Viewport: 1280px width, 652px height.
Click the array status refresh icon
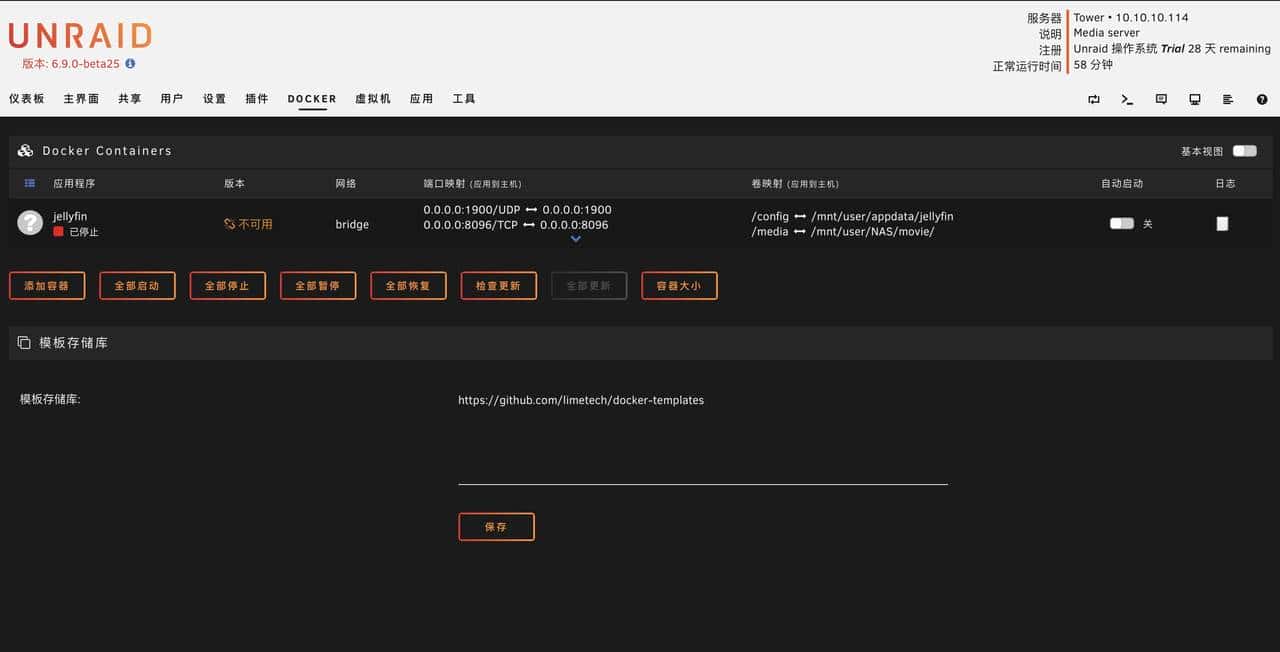1093,99
